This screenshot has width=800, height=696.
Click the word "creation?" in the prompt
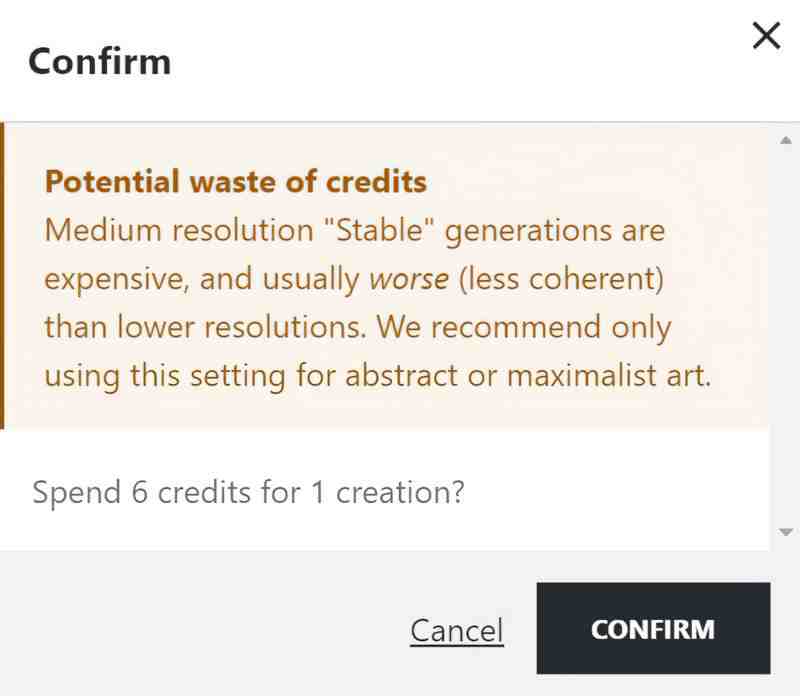point(400,493)
